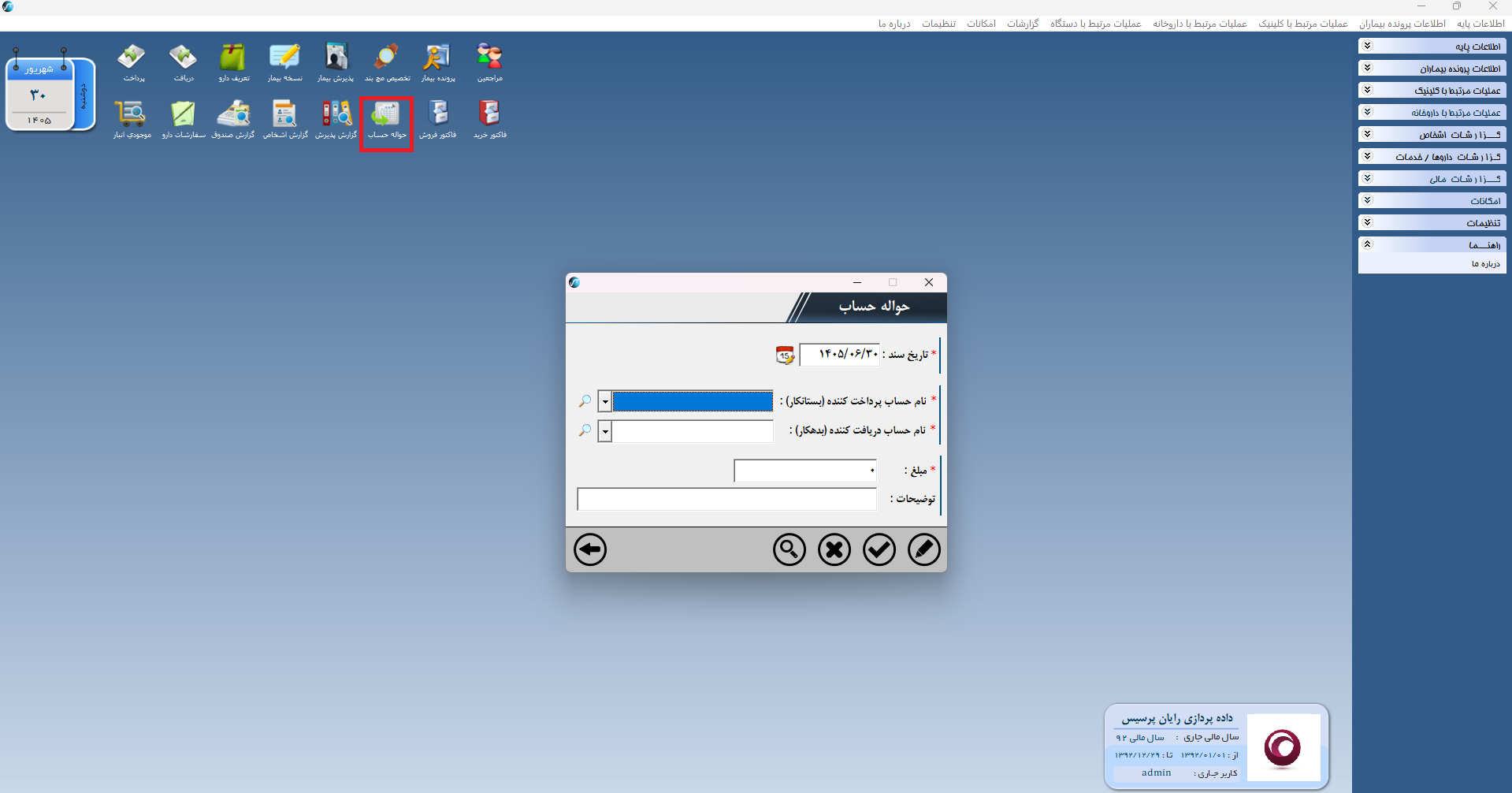Click the X cancel button in dialog footer
Viewport: 1512px width, 793px height.
click(x=834, y=549)
